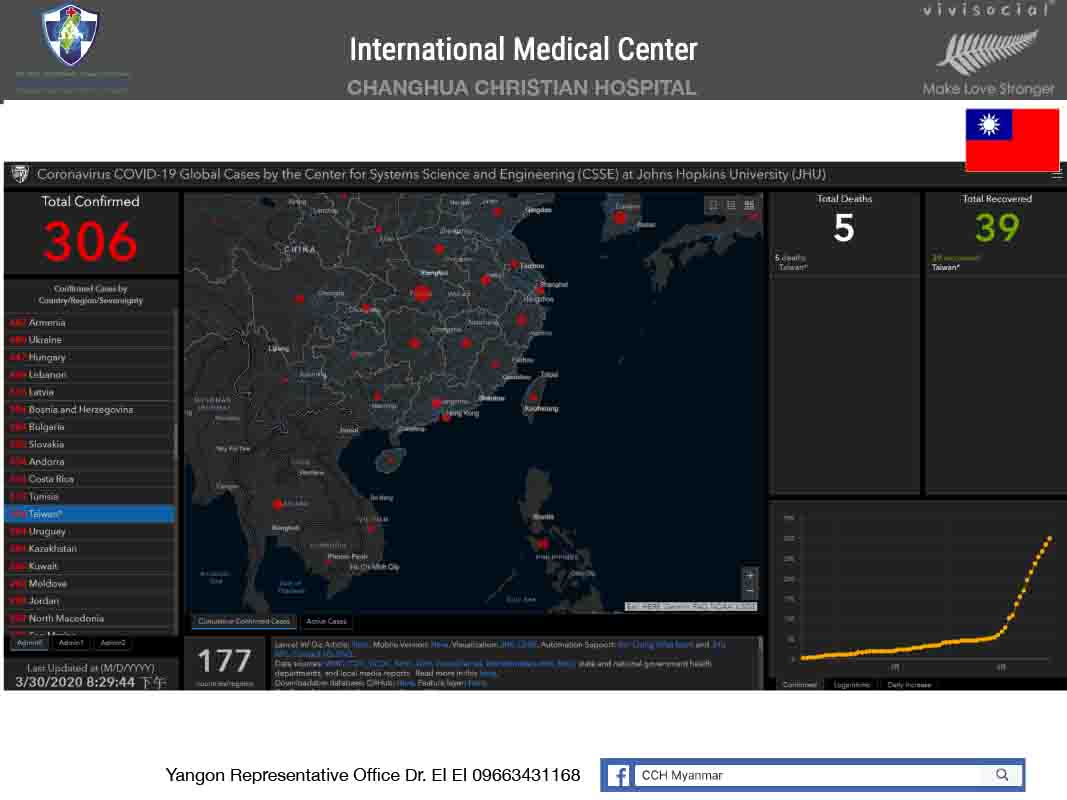The width and height of the screenshot is (1067, 800).
Task: Click the red marker near Hong Kong
Action: (446, 417)
